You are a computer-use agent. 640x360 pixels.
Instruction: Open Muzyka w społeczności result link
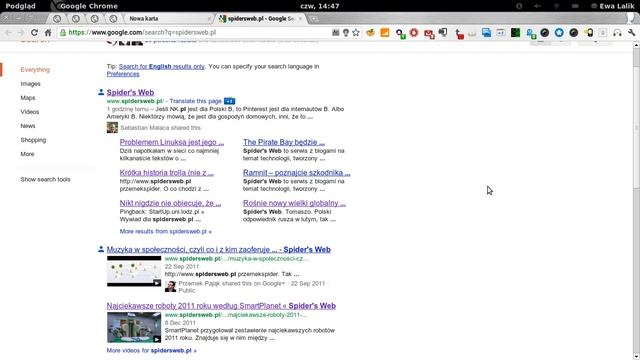pyautogui.click(x=218, y=250)
